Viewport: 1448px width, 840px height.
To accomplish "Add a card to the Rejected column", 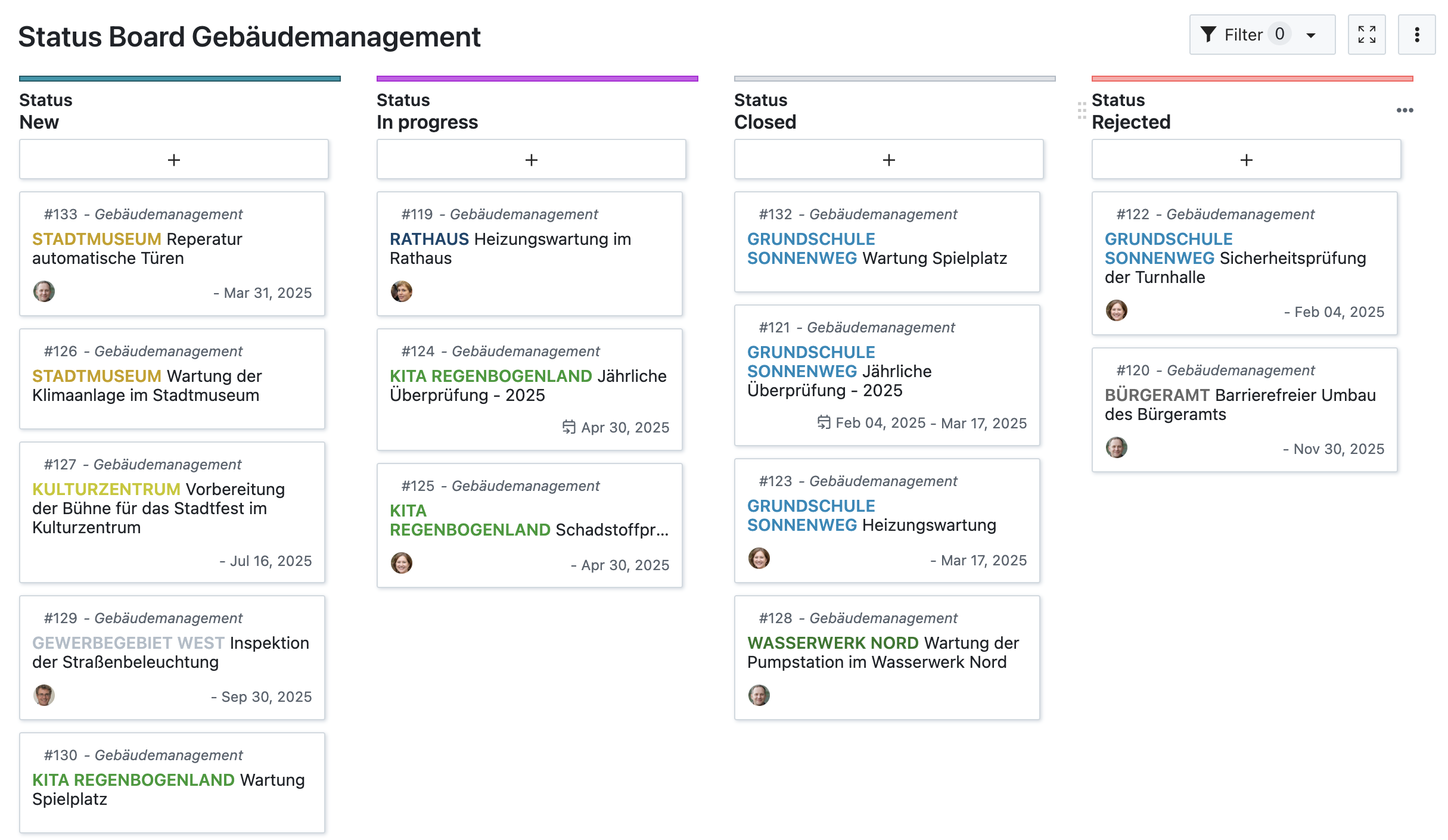I will point(1246,159).
